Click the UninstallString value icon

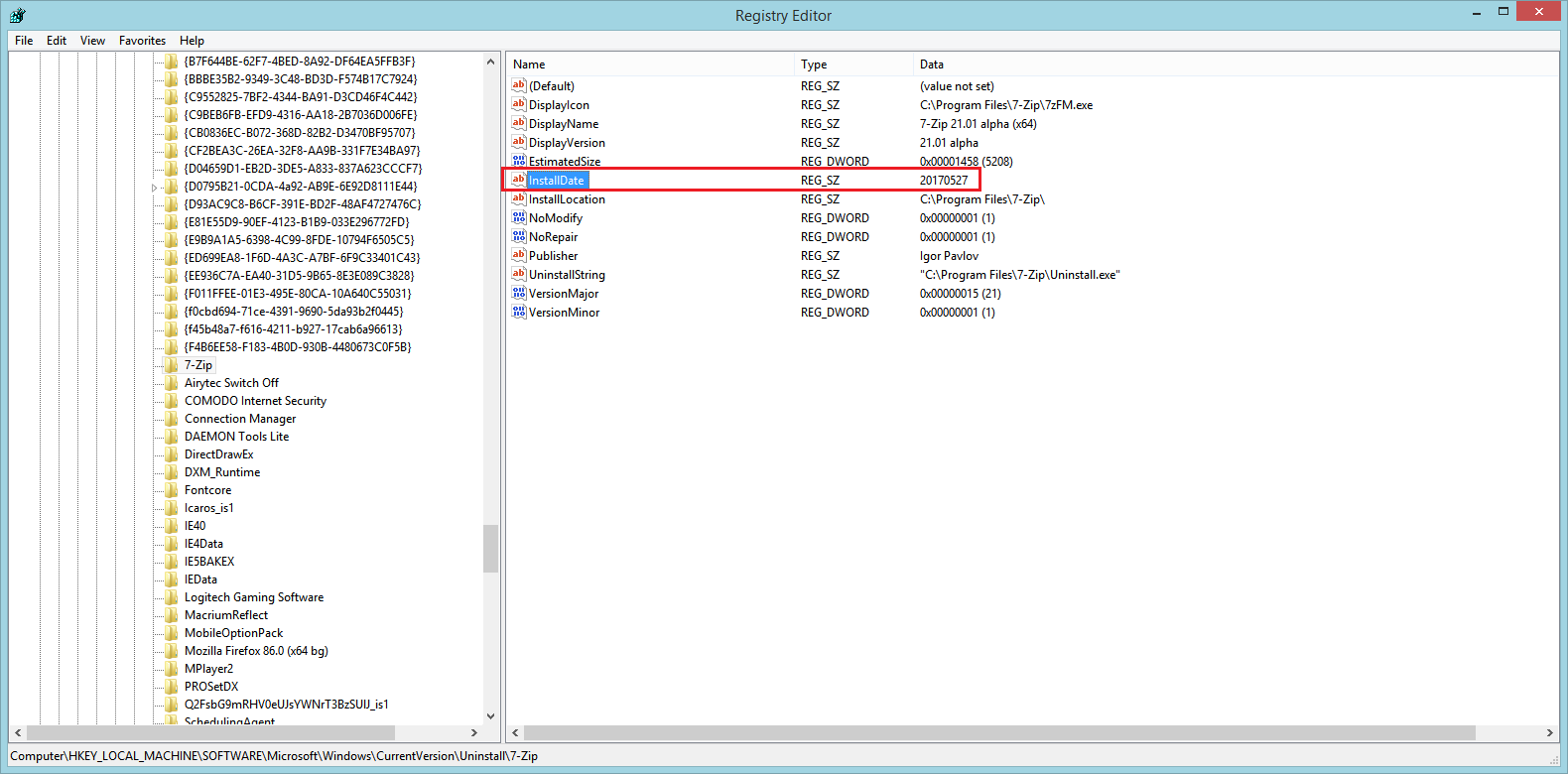518,274
